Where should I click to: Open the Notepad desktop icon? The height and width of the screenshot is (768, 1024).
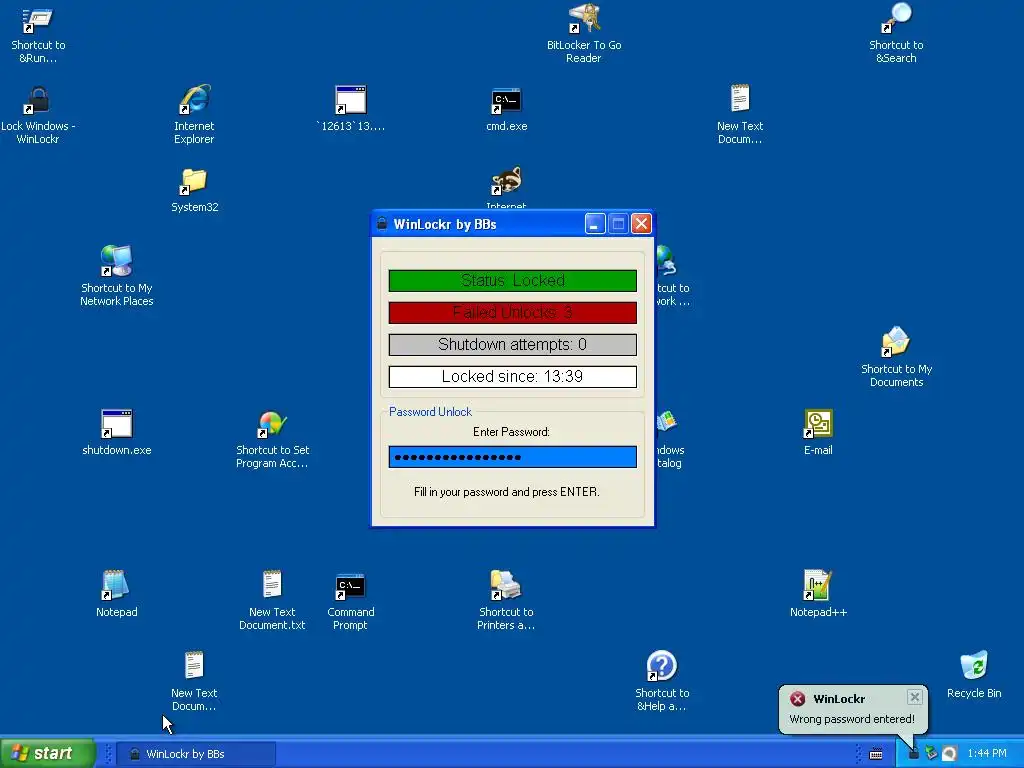pos(116,594)
